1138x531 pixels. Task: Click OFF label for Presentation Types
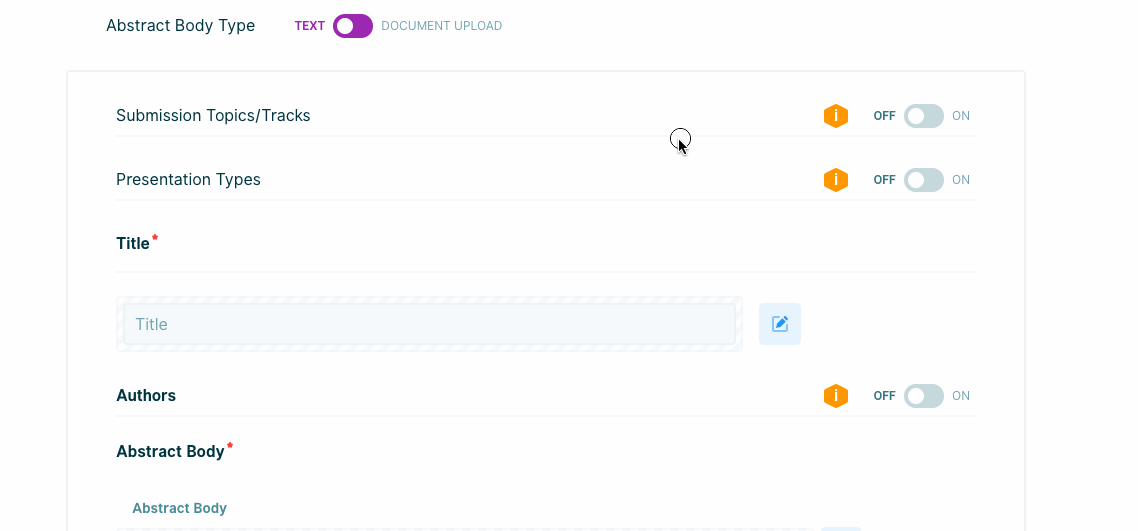click(x=884, y=180)
